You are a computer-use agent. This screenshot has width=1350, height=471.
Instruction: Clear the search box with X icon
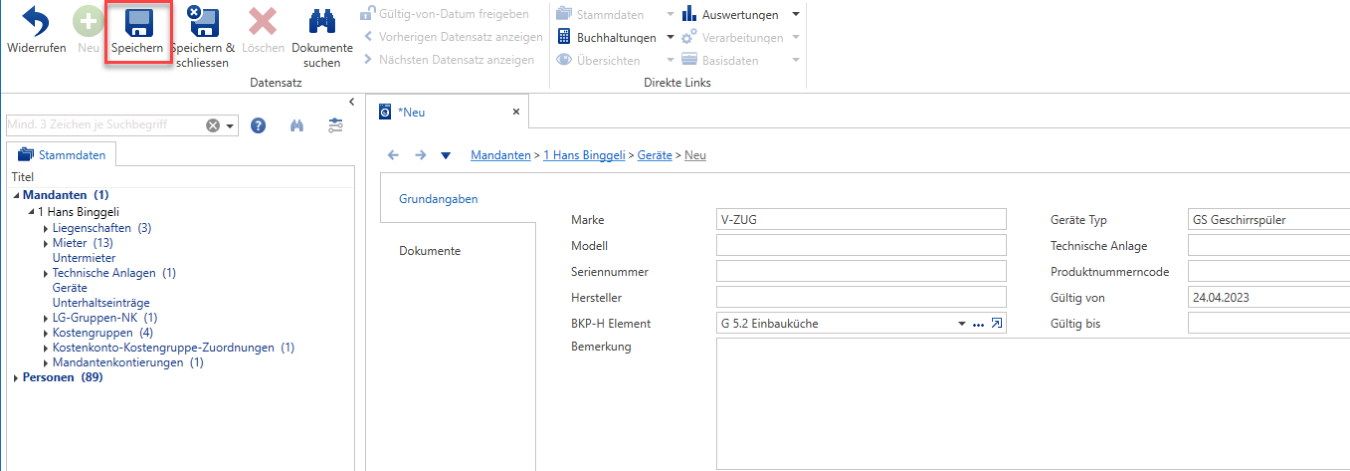coord(213,126)
